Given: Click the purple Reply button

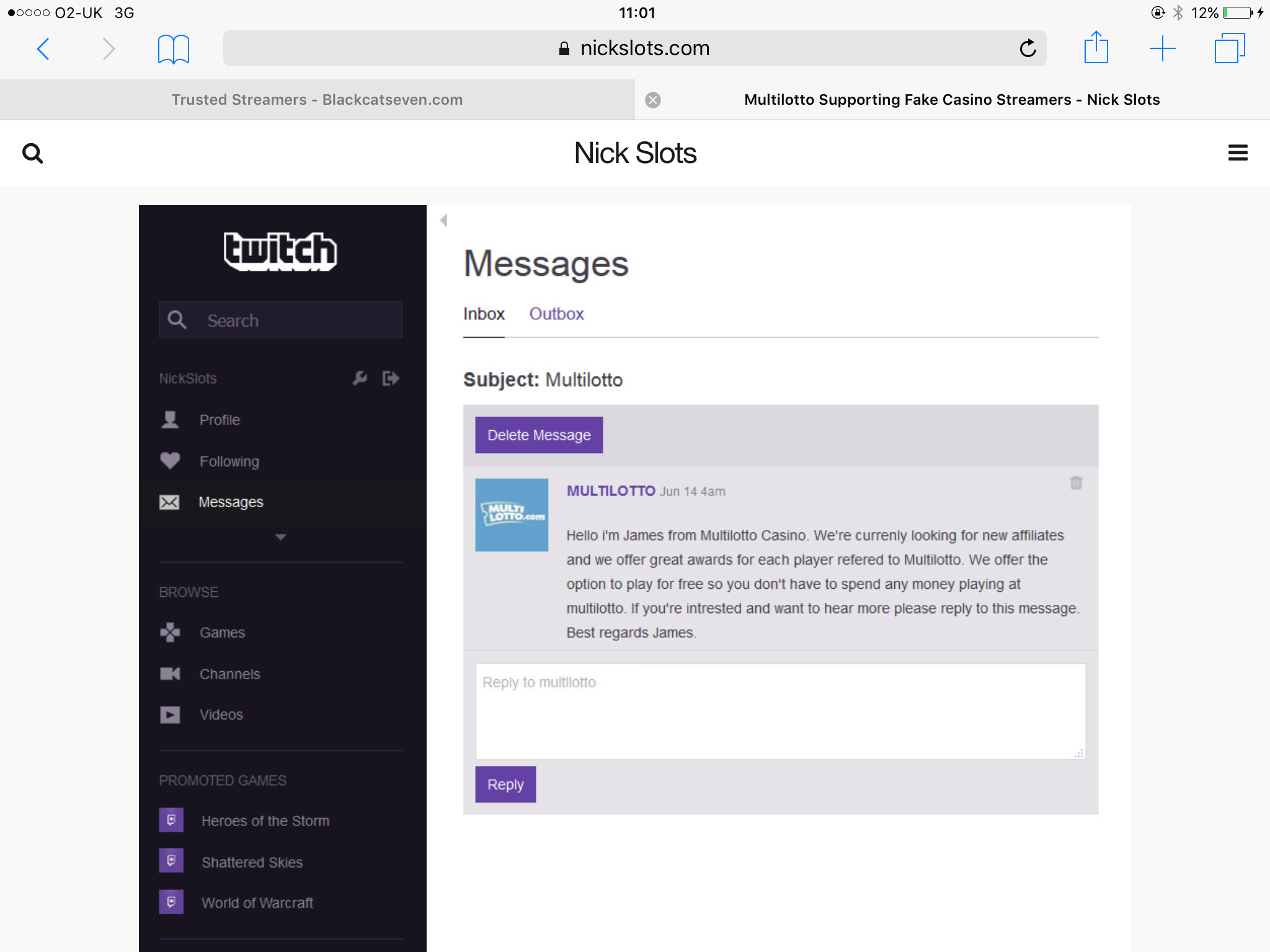Looking at the screenshot, I should [x=505, y=785].
